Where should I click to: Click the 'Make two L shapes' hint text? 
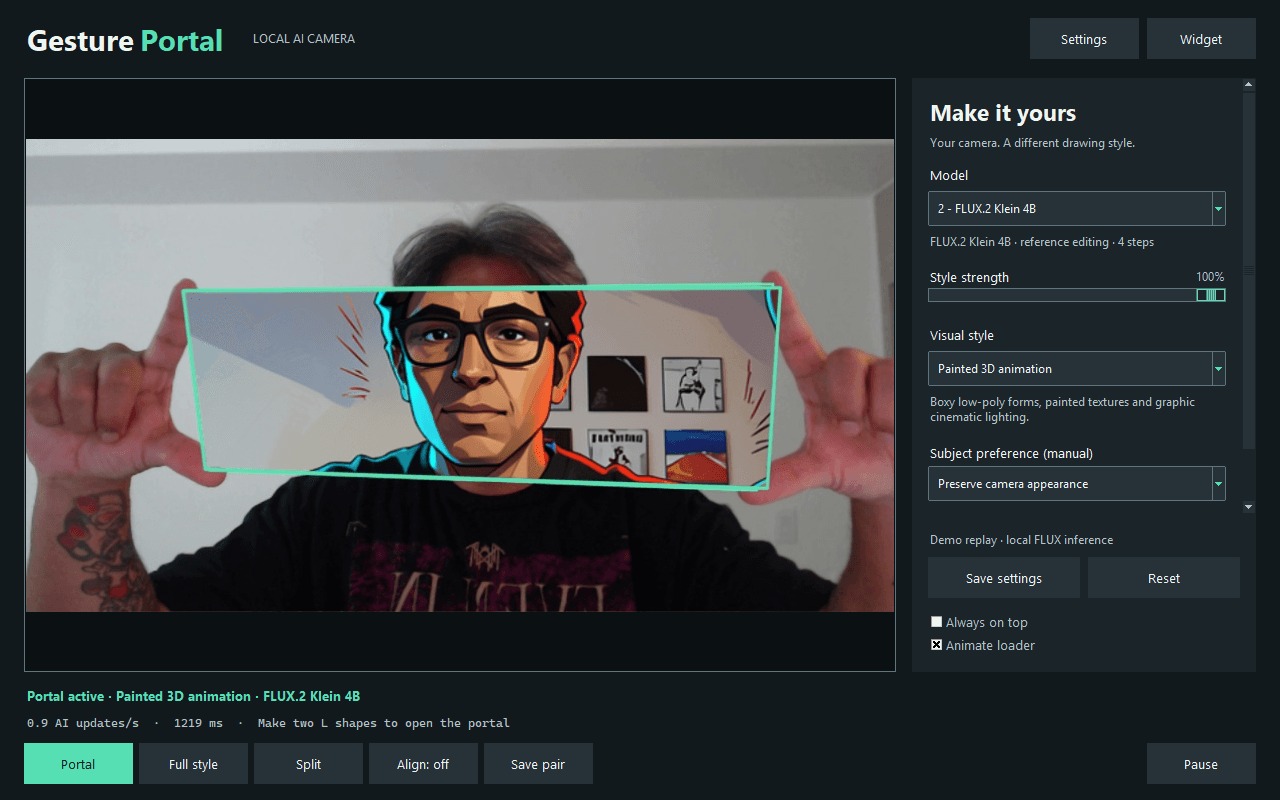(x=384, y=723)
